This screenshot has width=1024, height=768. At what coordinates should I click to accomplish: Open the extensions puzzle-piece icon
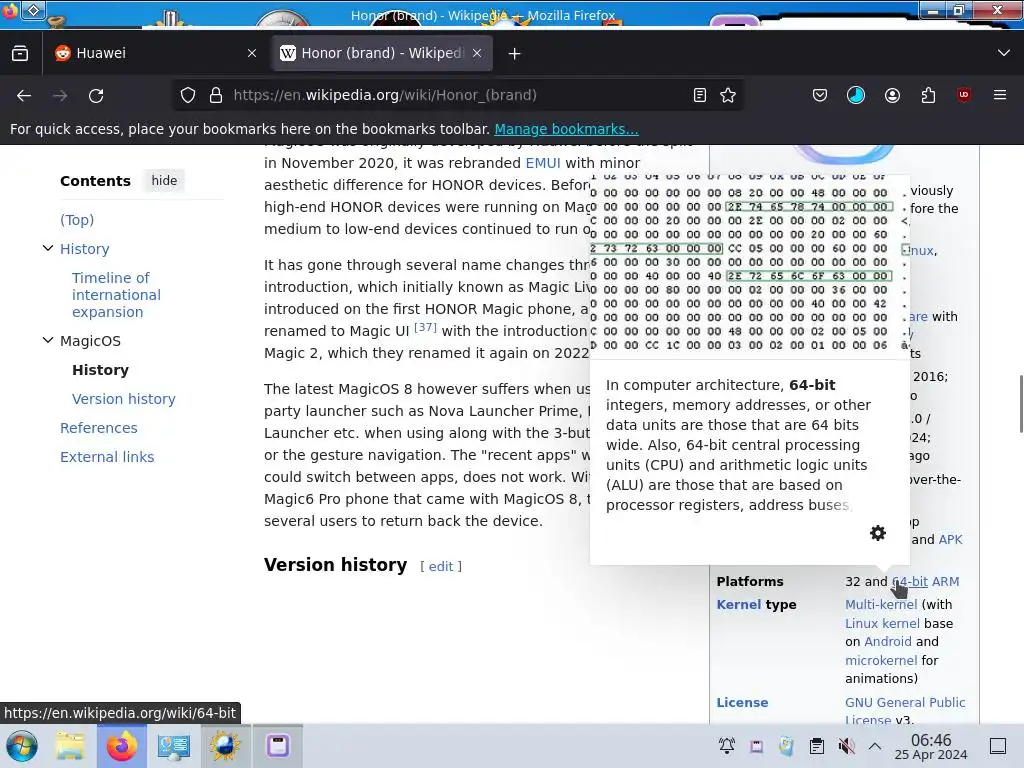[928, 95]
